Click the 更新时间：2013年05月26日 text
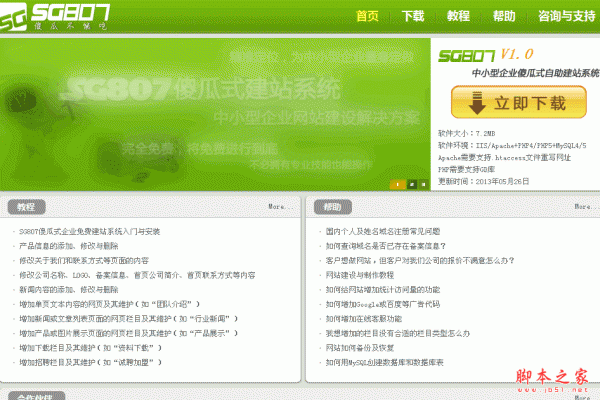 pos(483,181)
